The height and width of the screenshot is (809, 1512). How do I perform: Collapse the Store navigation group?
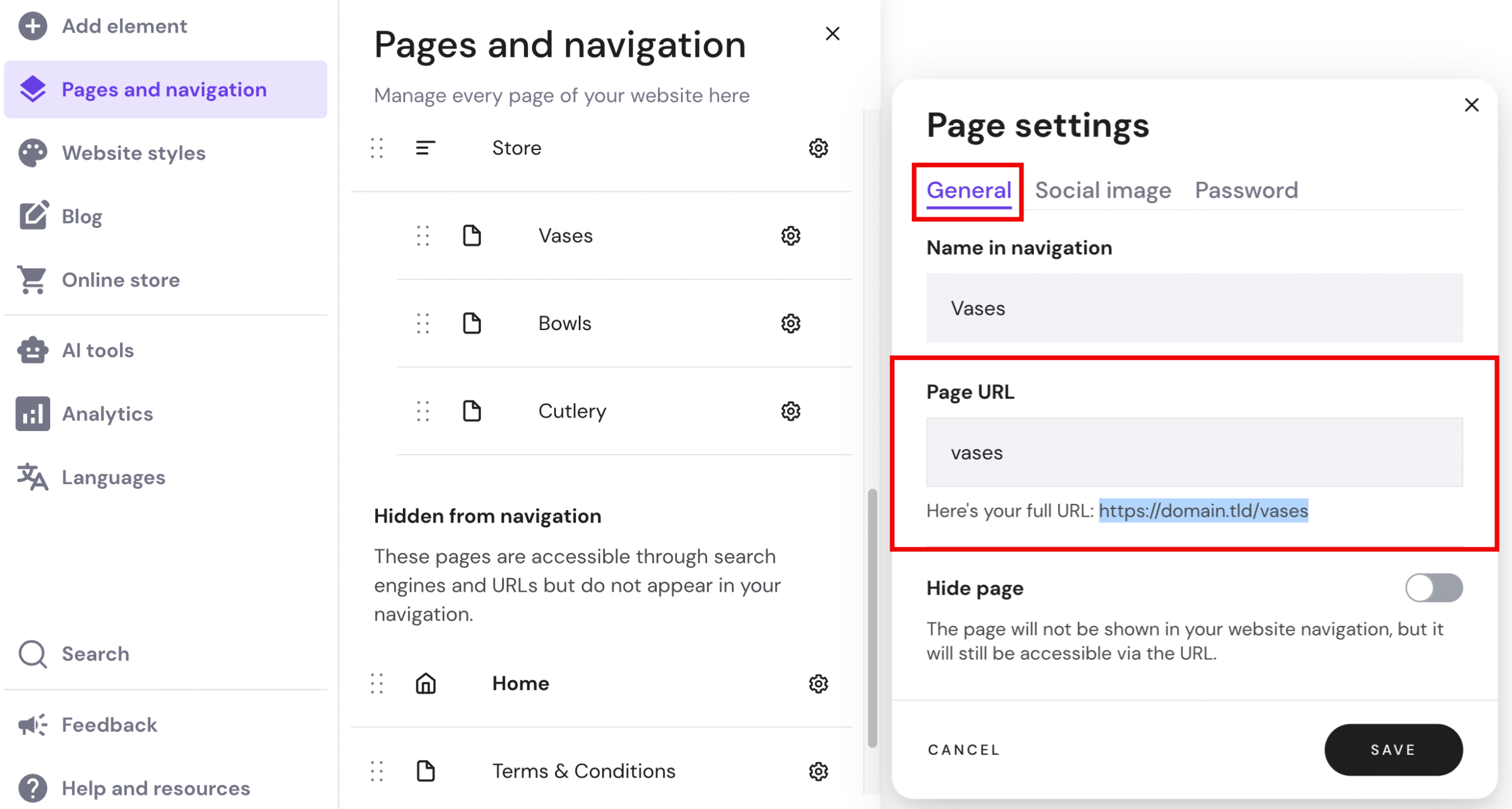425,148
